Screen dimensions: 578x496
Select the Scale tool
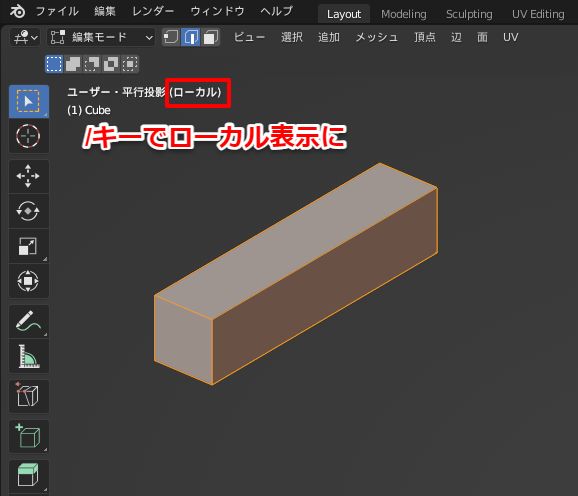[x=29, y=246]
